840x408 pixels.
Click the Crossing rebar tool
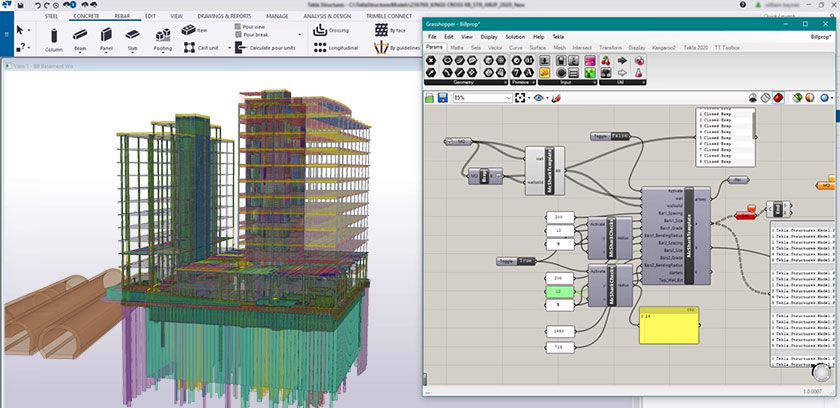(331, 30)
